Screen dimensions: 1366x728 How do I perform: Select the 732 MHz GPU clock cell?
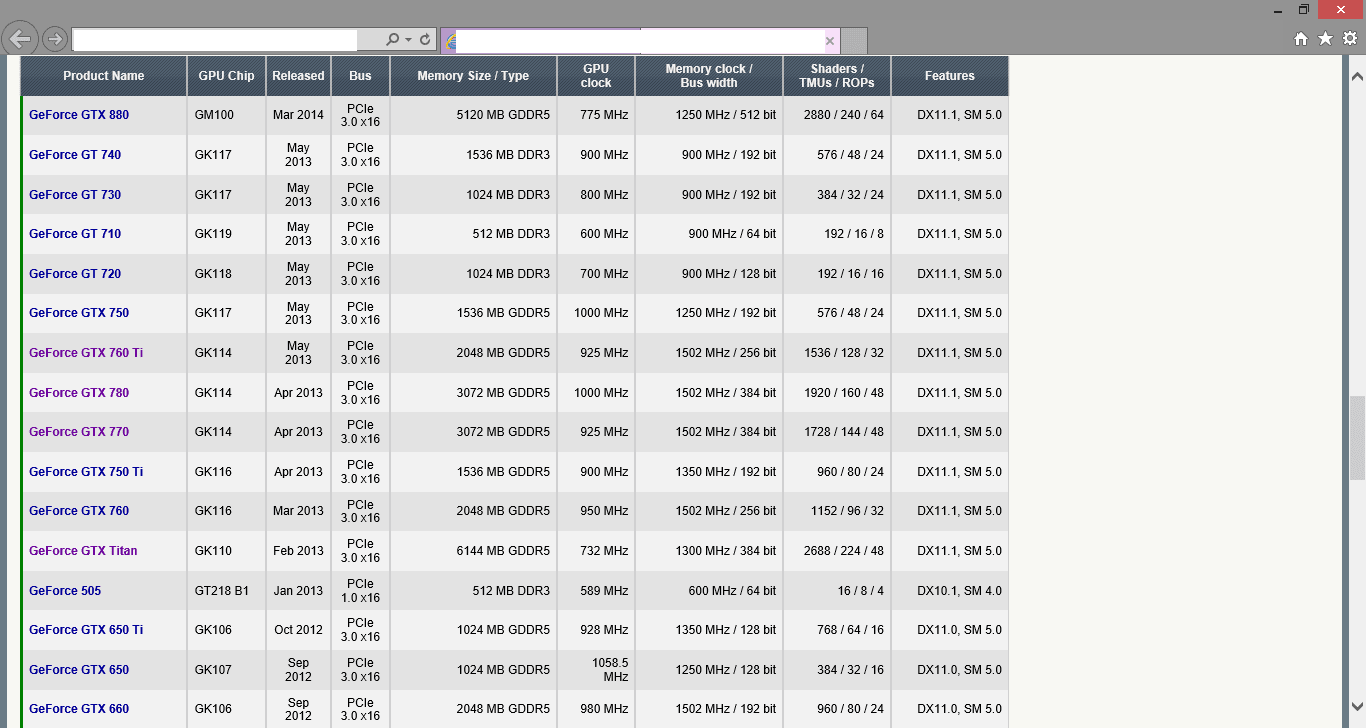(596, 551)
